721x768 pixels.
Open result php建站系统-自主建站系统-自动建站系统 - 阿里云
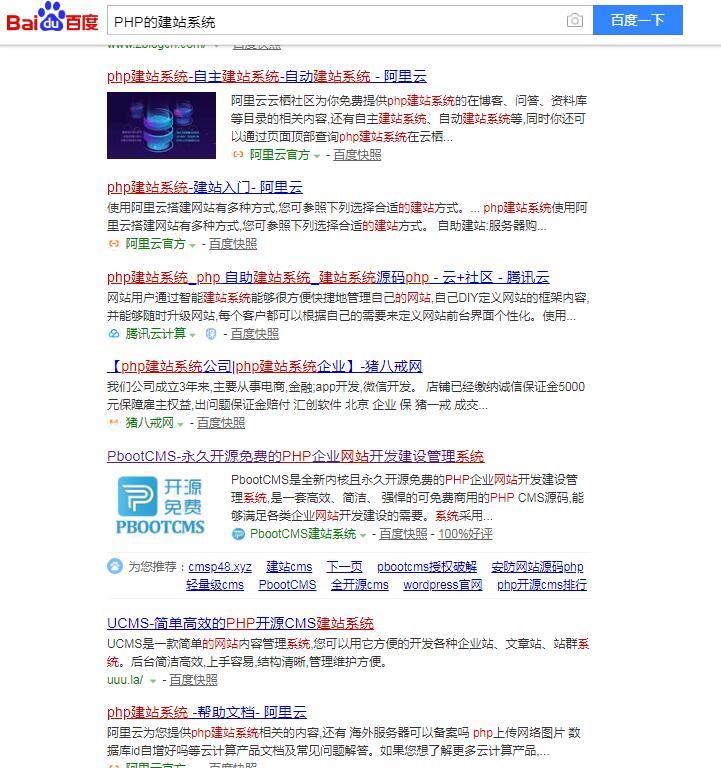click(266, 76)
